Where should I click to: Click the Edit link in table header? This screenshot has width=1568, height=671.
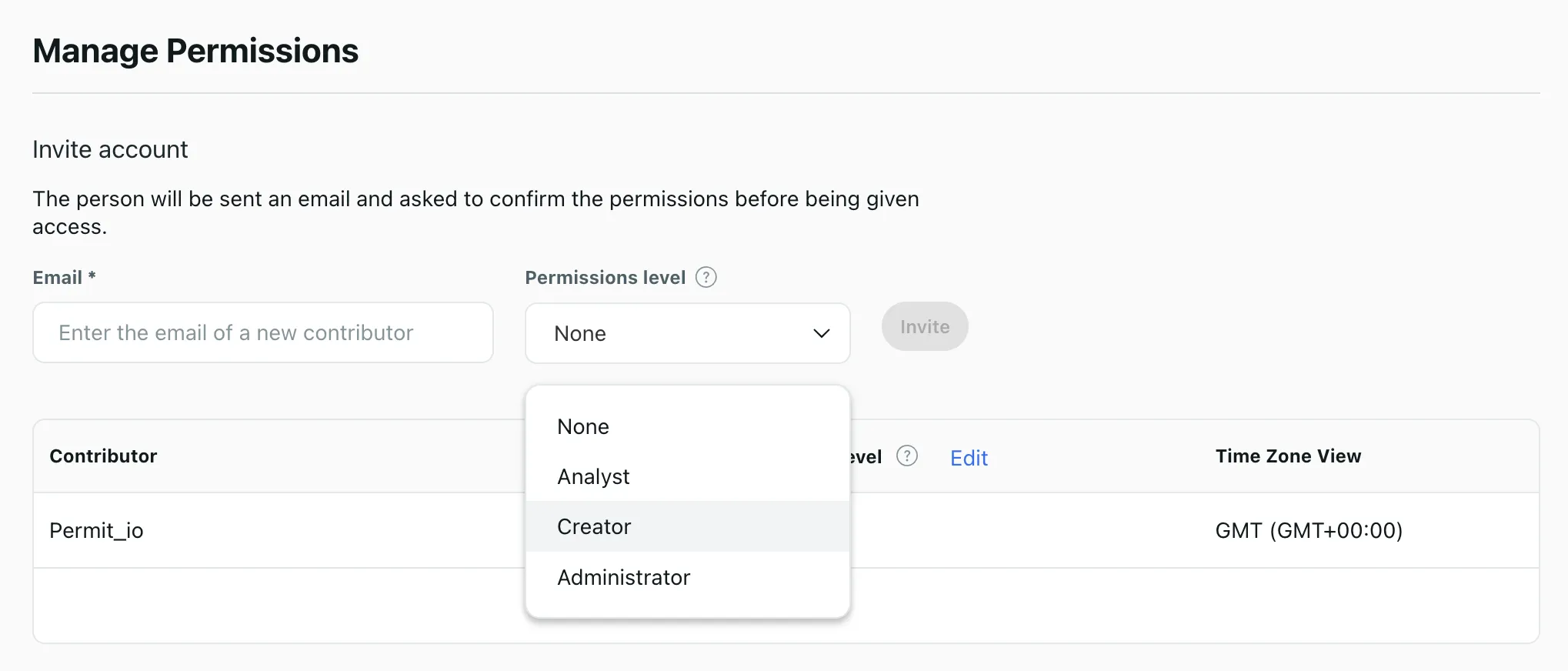tap(968, 458)
